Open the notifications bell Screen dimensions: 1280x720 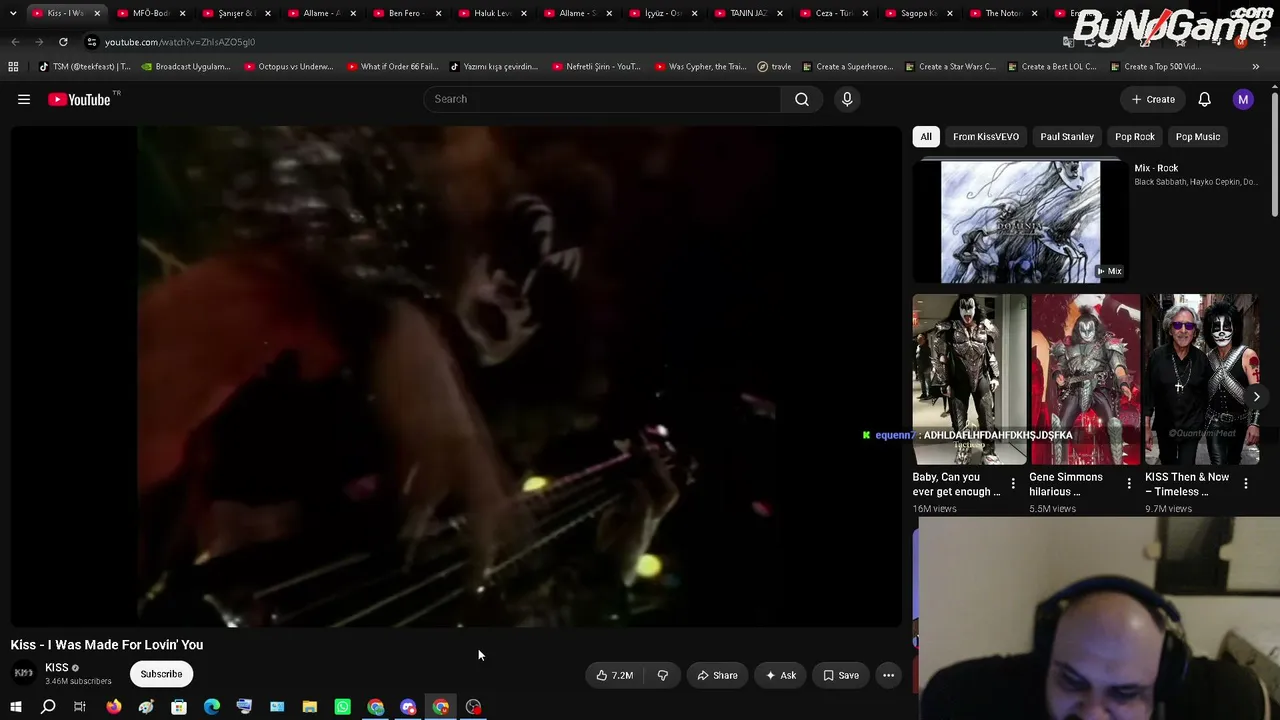pyautogui.click(x=1205, y=99)
